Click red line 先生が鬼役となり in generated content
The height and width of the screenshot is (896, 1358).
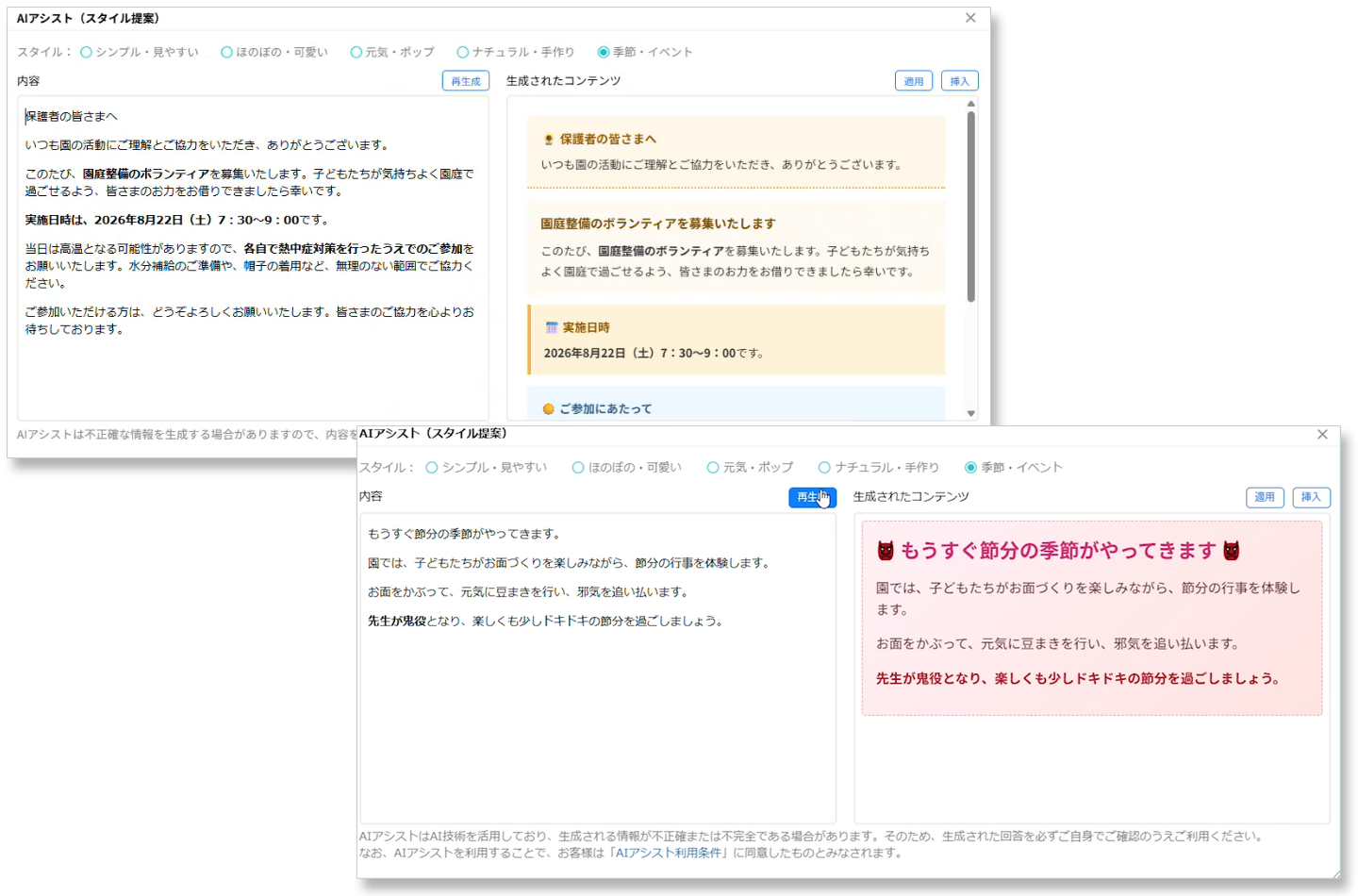coord(1078,678)
